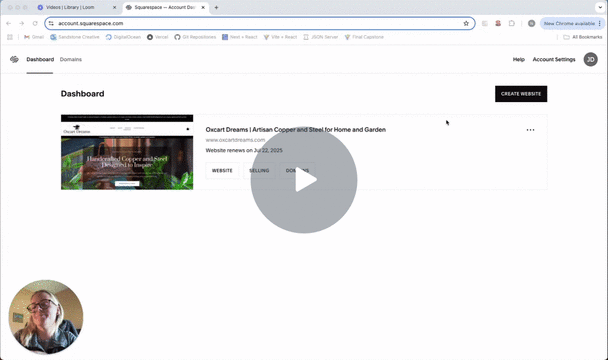Click the Squarespace logo icon
The width and height of the screenshot is (608, 360).
(14, 59)
